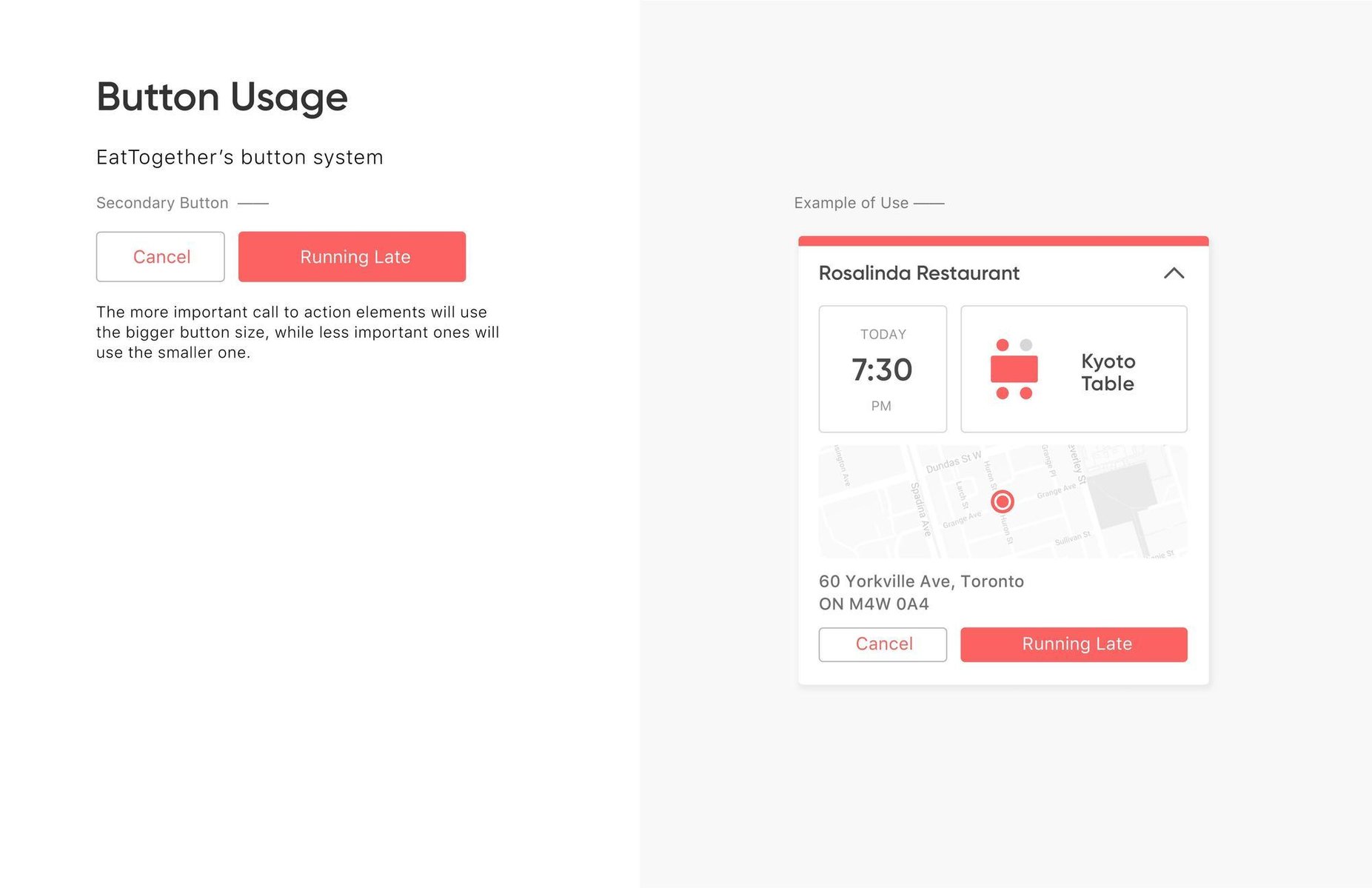This screenshot has width=1372, height=888.
Task: Click the Kyoto Table name text
Action: pyautogui.click(x=1108, y=373)
